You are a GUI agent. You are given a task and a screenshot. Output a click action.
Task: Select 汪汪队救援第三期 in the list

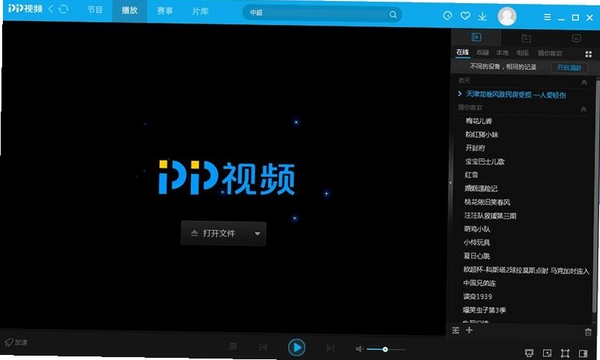[x=490, y=215]
